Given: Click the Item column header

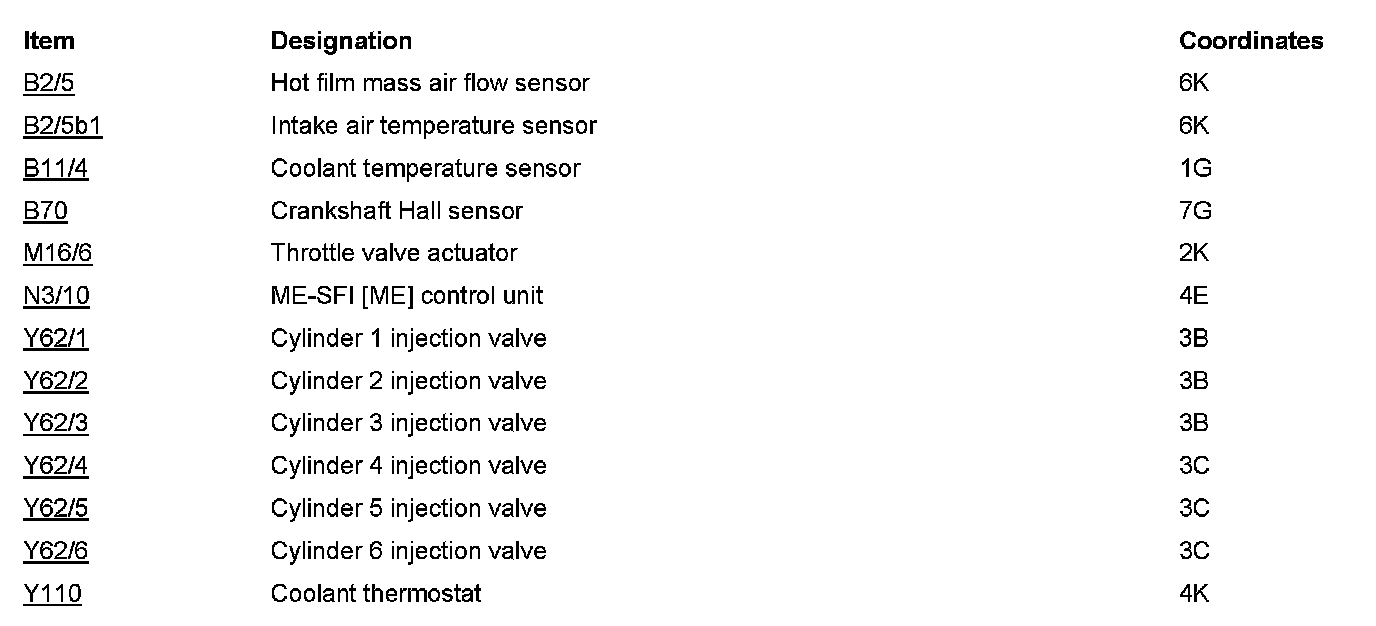Looking at the screenshot, I should point(49,41).
